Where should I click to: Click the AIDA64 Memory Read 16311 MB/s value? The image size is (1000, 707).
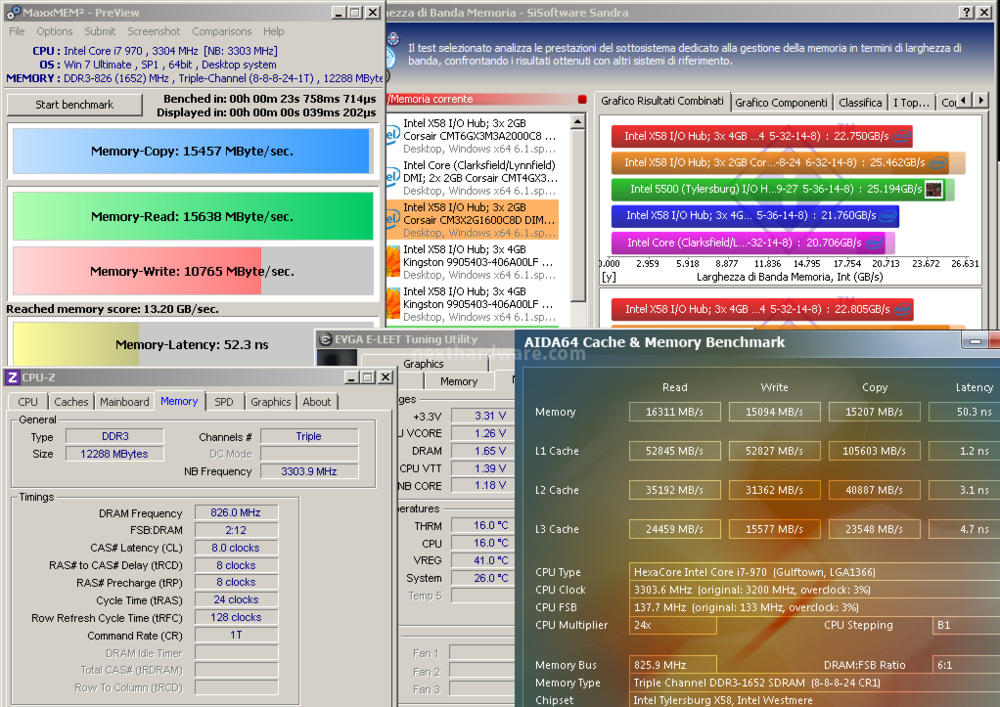pos(674,412)
